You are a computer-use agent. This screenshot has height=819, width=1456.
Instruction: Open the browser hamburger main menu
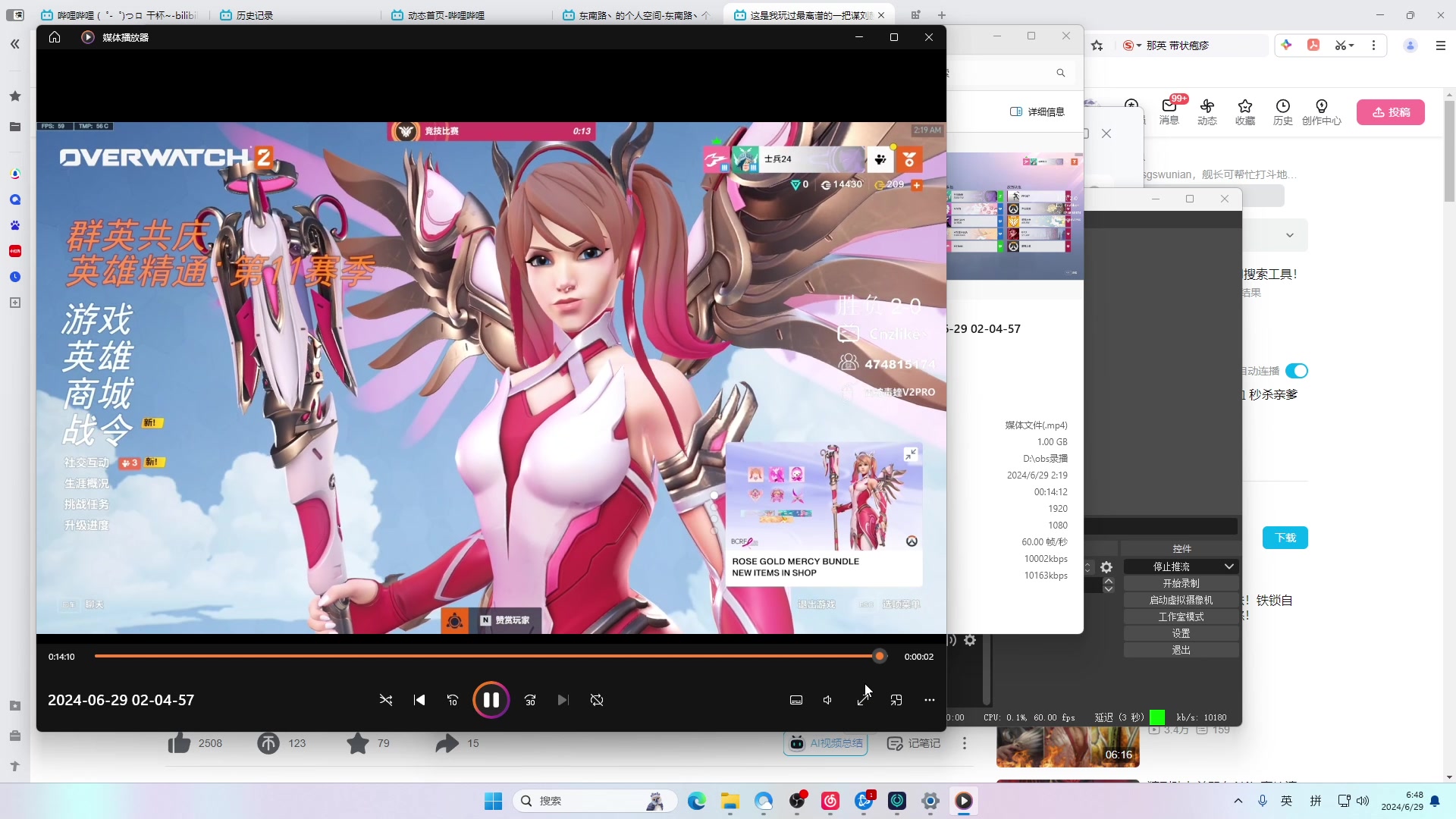pyautogui.click(x=1441, y=45)
